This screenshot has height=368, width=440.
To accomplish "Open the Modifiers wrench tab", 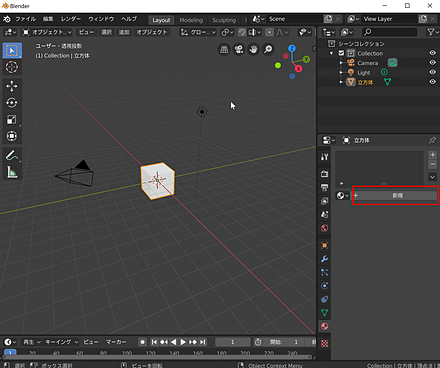I will (324, 259).
